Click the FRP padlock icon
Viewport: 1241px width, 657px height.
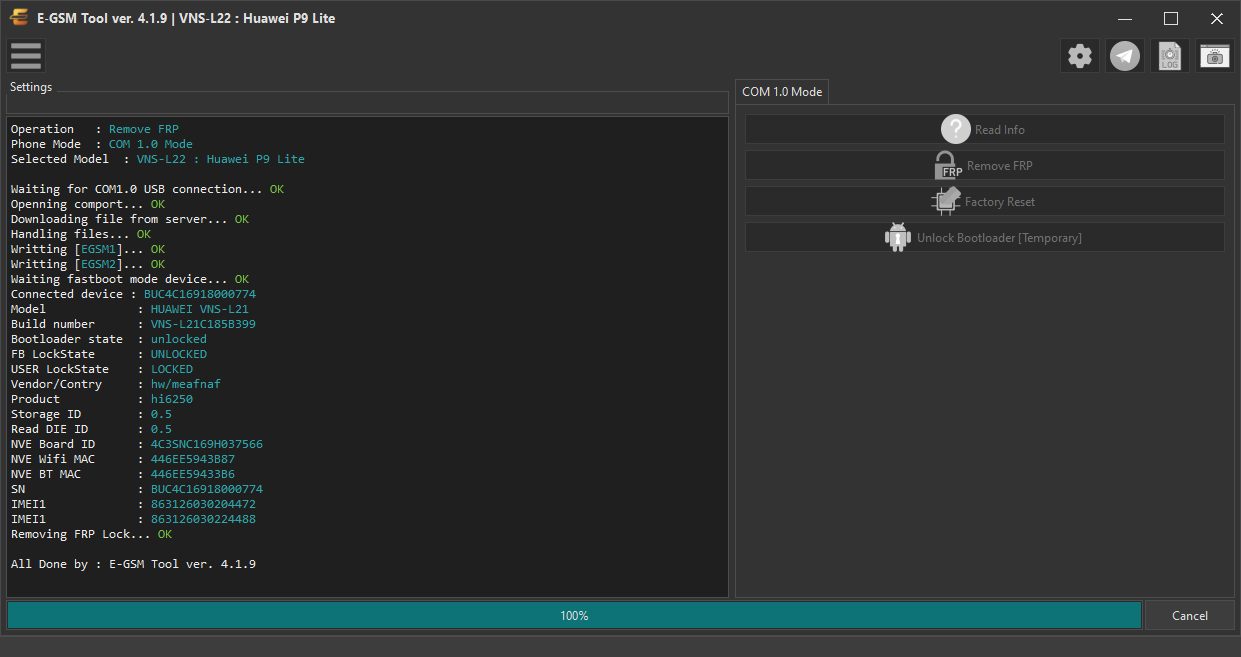947,165
